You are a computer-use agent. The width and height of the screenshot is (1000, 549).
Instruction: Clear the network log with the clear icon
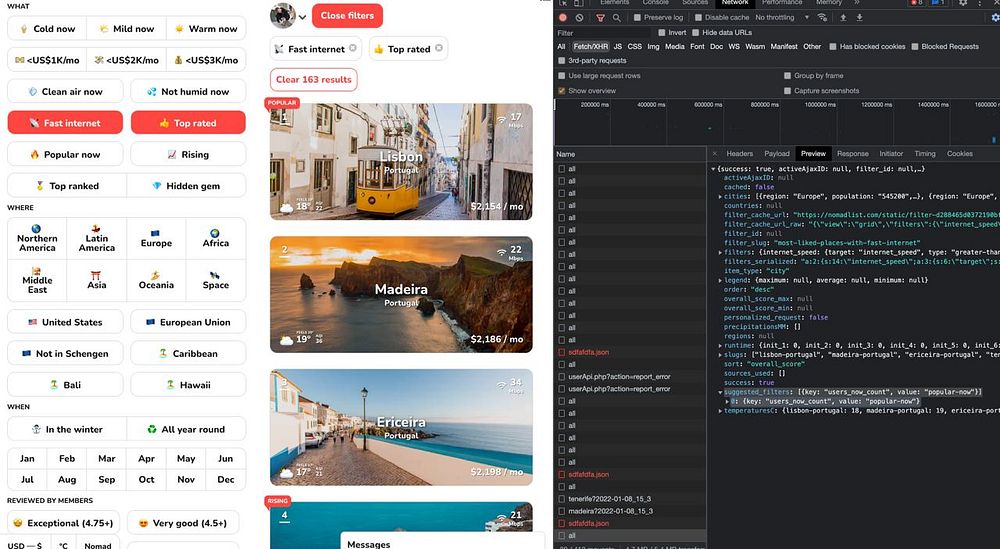coord(581,18)
